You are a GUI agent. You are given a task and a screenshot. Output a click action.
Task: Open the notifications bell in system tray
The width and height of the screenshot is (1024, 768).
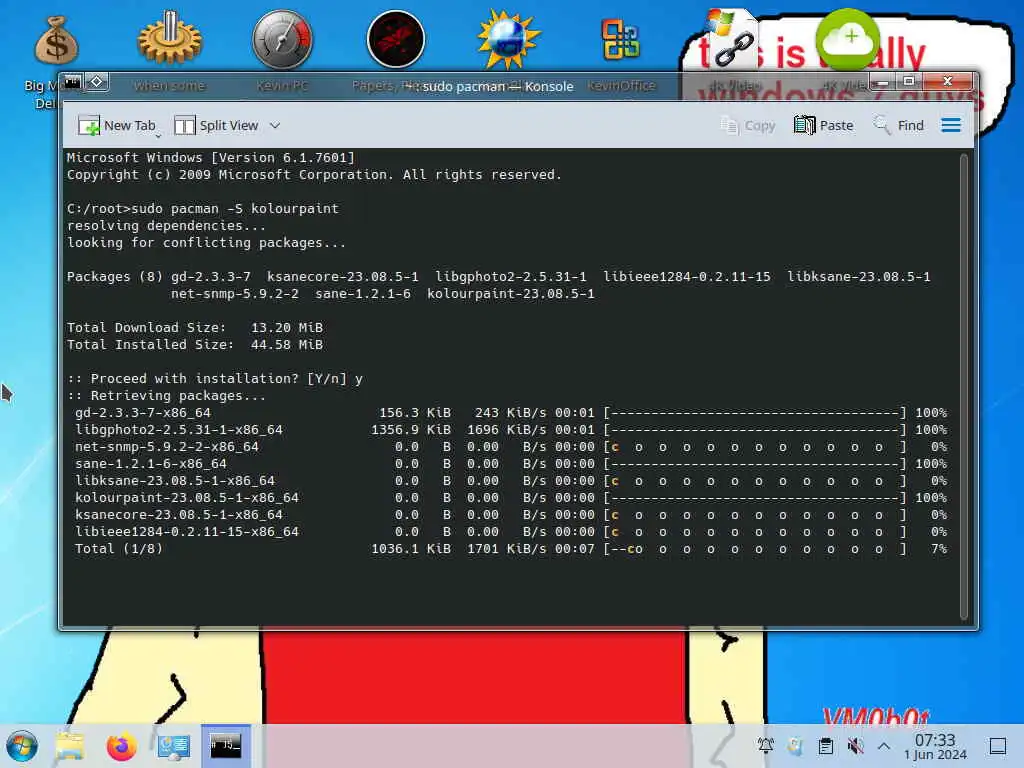(765, 745)
